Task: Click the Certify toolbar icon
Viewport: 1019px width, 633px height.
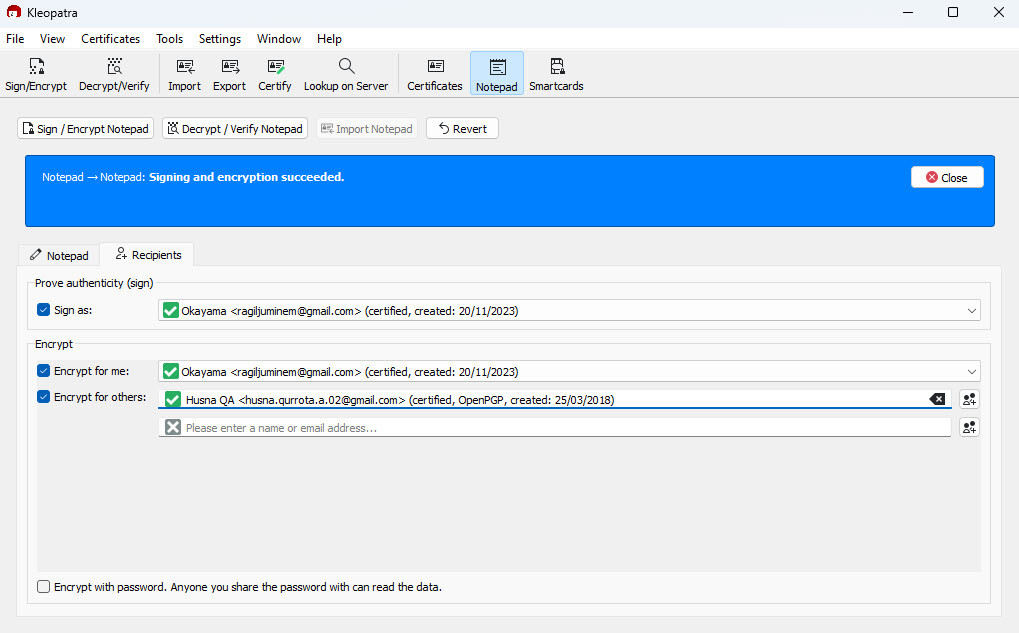Action: 274,74
